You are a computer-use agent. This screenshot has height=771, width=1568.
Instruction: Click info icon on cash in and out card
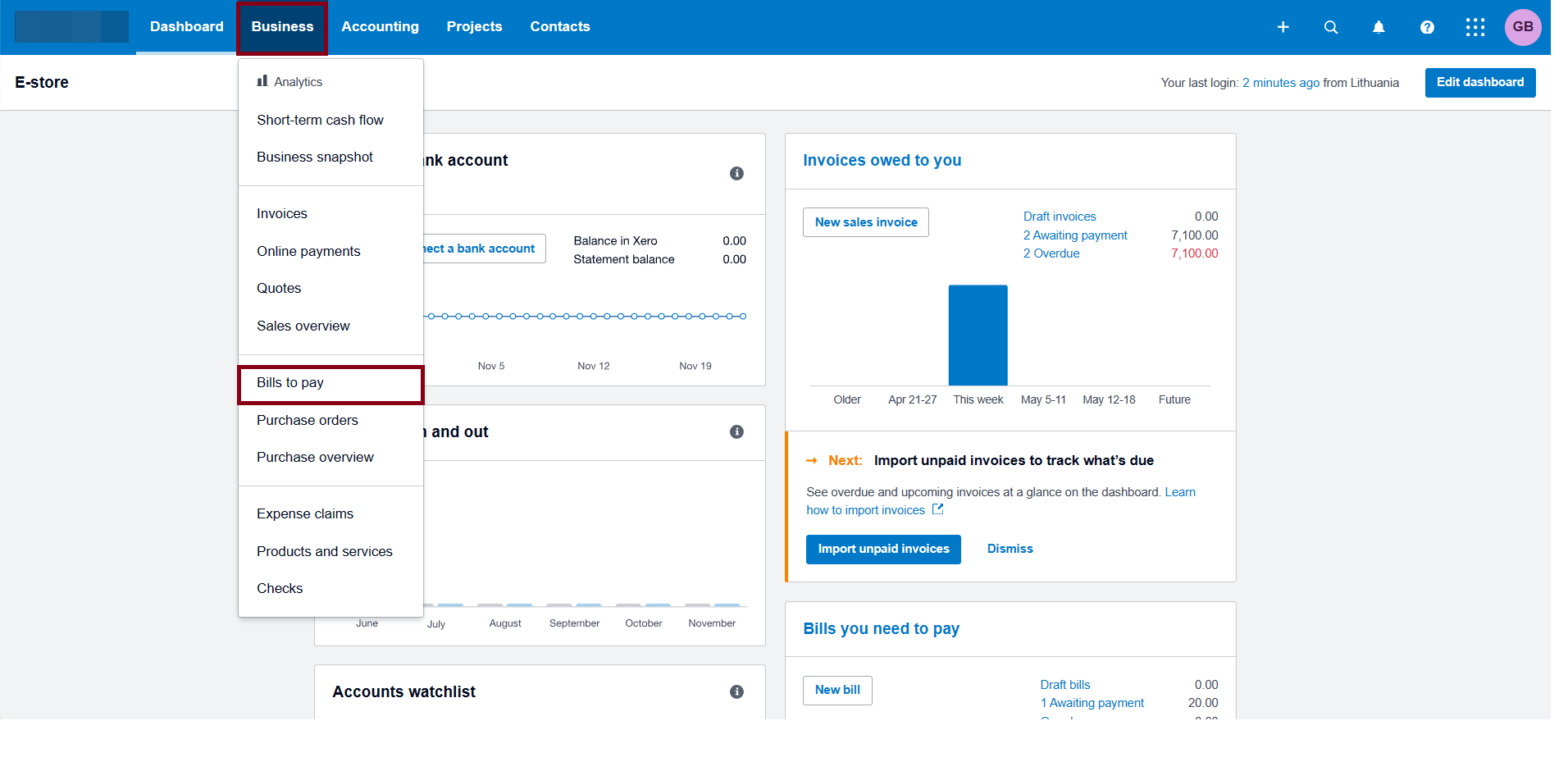(x=736, y=431)
